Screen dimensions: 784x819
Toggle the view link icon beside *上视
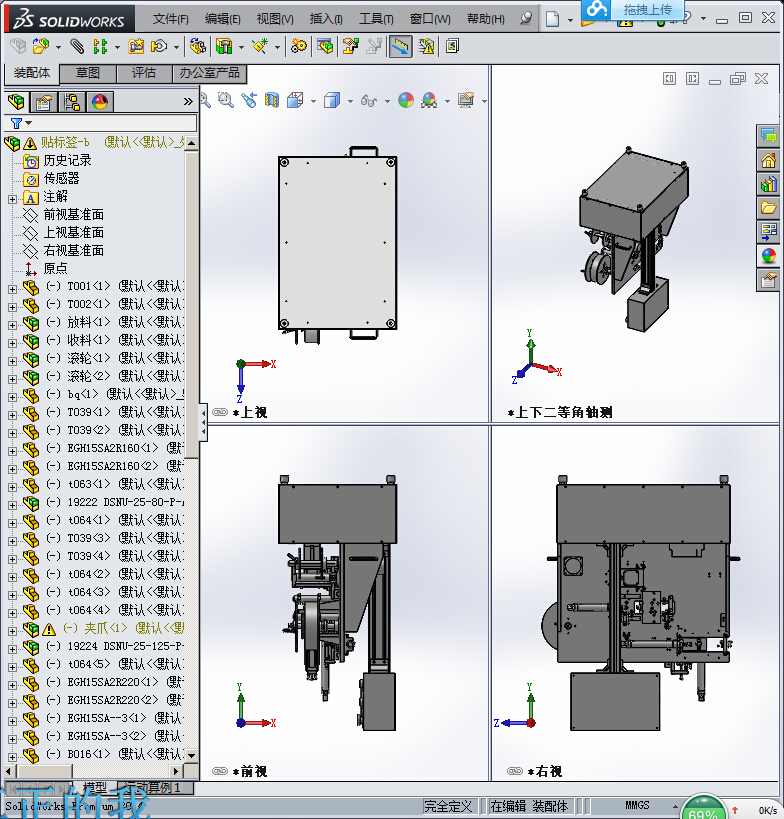pyautogui.click(x=220, y=411)
